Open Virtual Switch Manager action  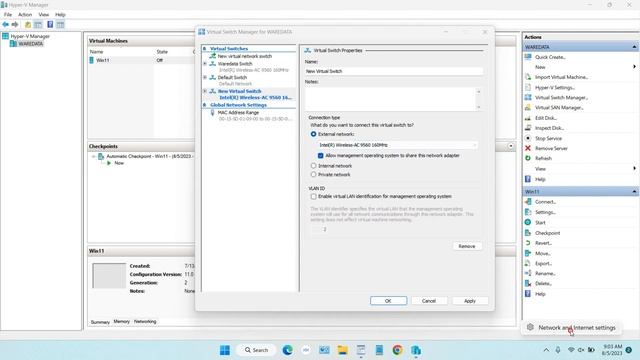[561, 98]
